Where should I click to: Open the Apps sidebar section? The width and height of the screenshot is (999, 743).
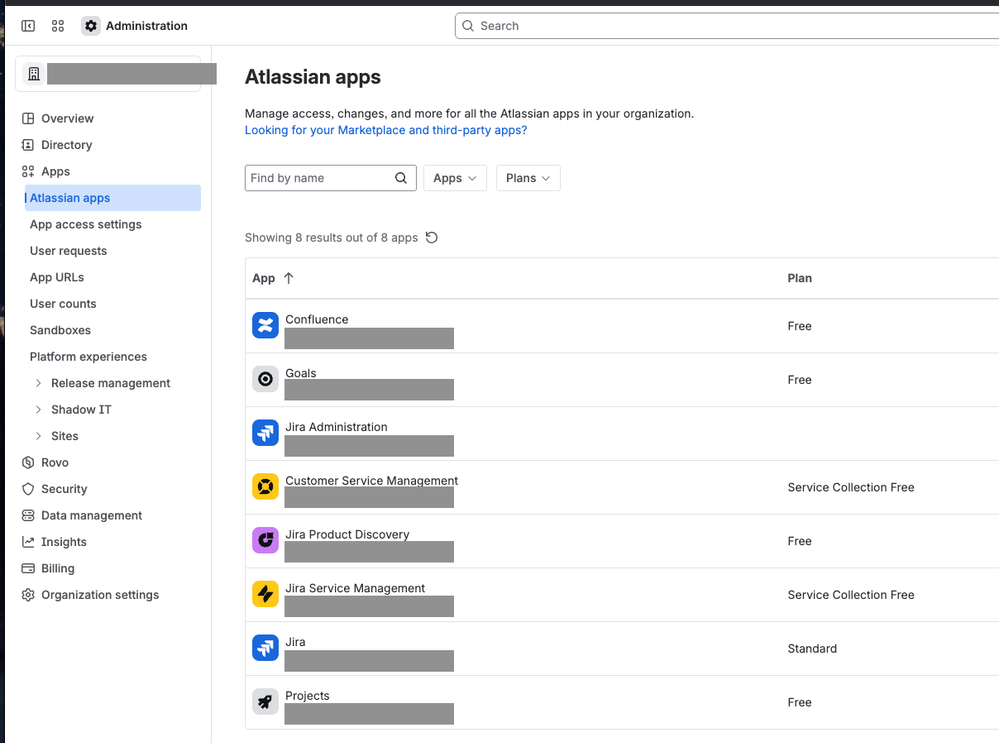click(55, 171)
